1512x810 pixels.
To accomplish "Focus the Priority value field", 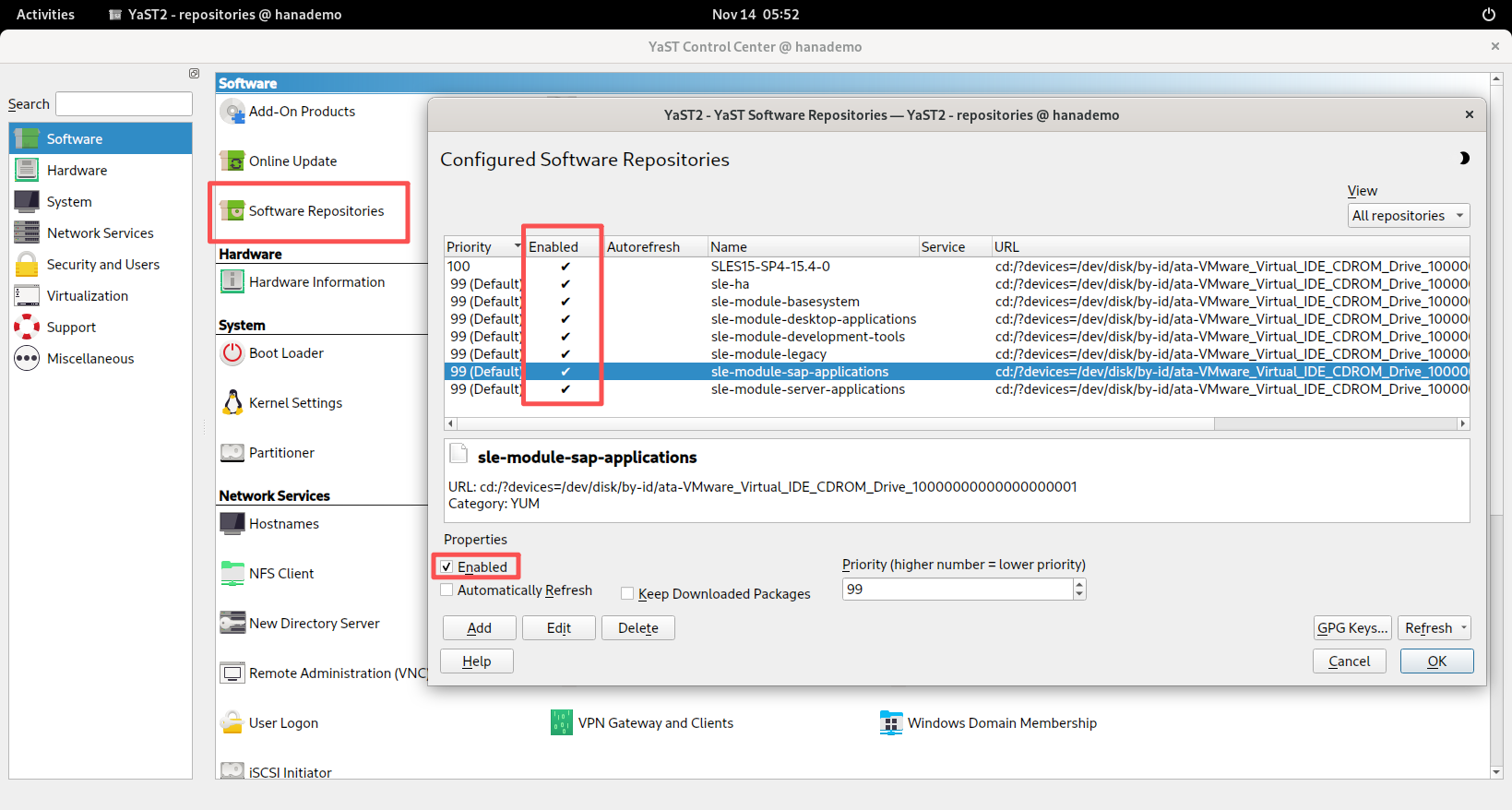I will (958, 590).
